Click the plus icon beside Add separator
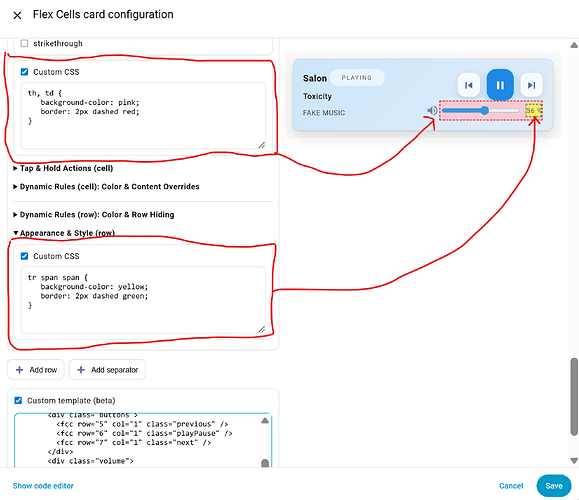 point(81,370)
